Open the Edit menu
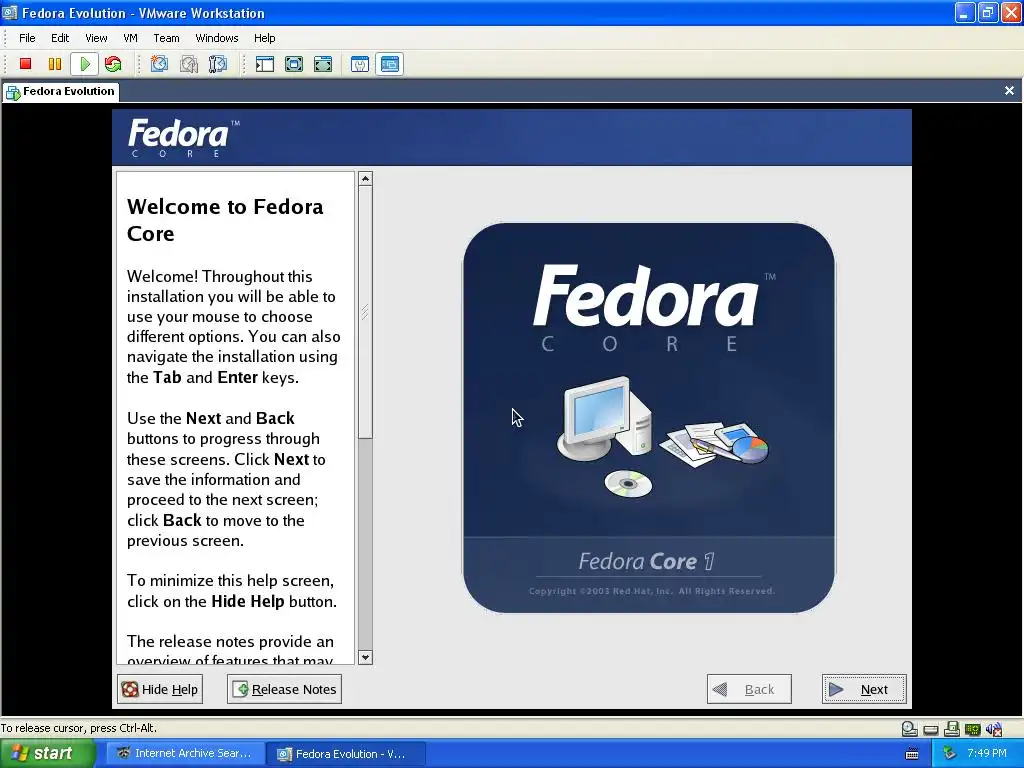Screen dimensions: 1024x768 (60, 38)
